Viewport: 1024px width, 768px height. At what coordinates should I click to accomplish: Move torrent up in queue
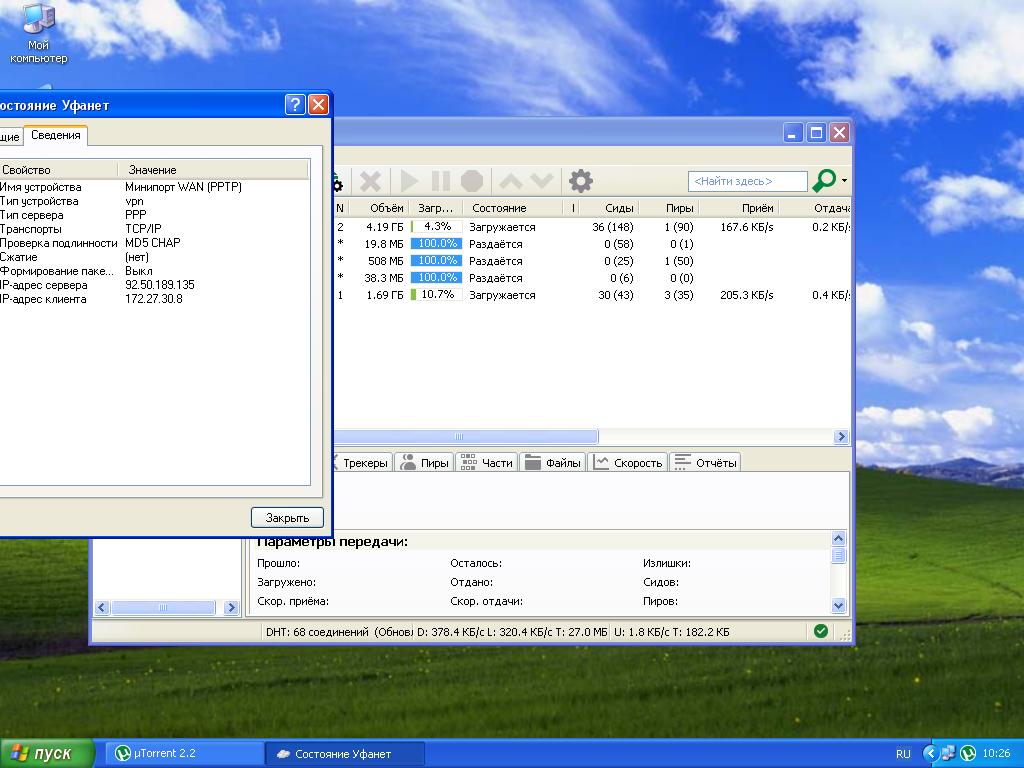[511, 181]
